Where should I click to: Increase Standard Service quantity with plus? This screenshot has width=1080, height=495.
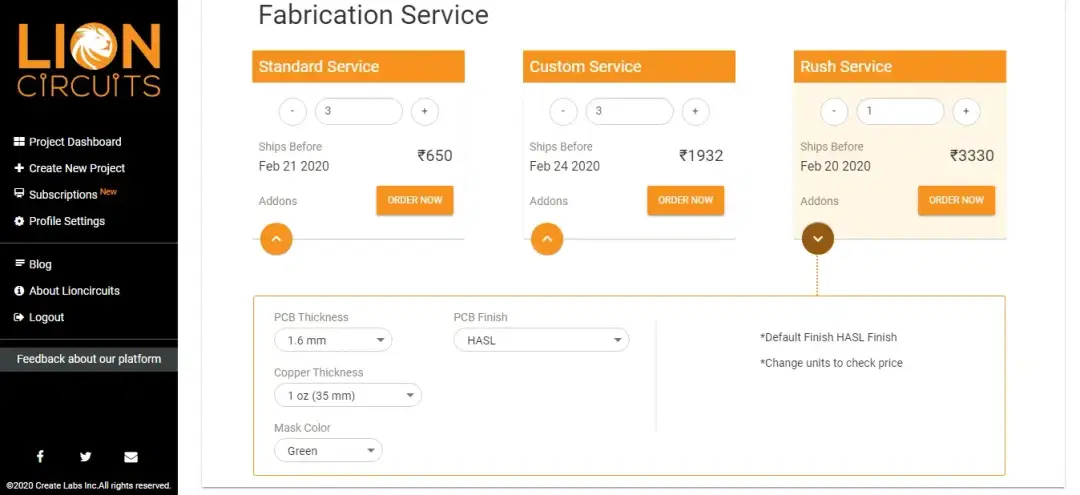(425, 112)
